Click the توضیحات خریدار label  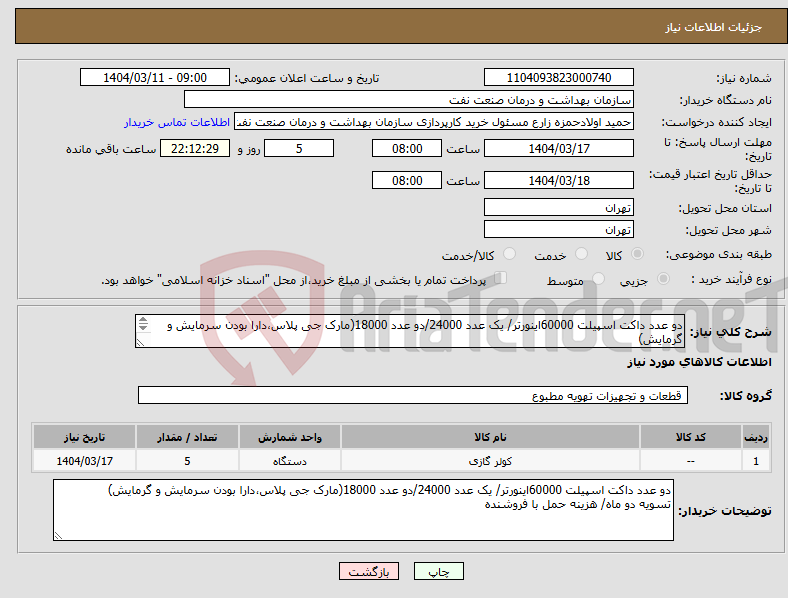(725, 511)
